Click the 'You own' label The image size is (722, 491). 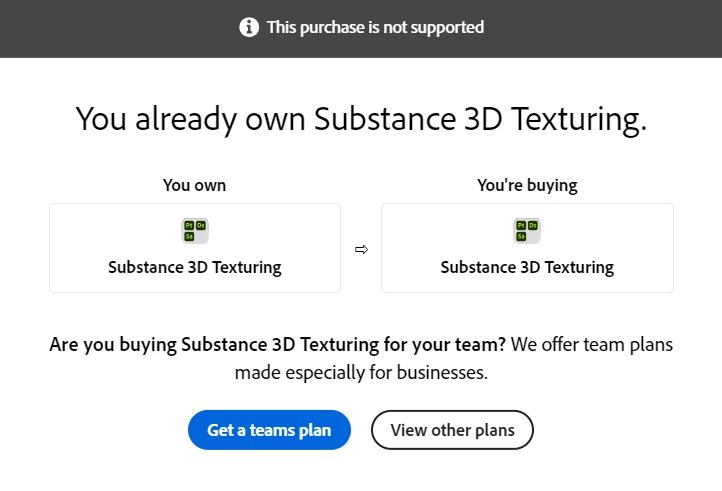(x=195, y=185)
